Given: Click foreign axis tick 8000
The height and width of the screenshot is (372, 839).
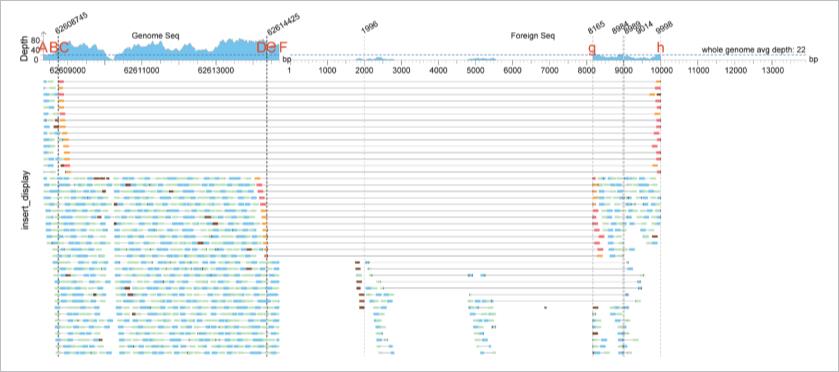Looking at the screenshot, I should [587, 70].
